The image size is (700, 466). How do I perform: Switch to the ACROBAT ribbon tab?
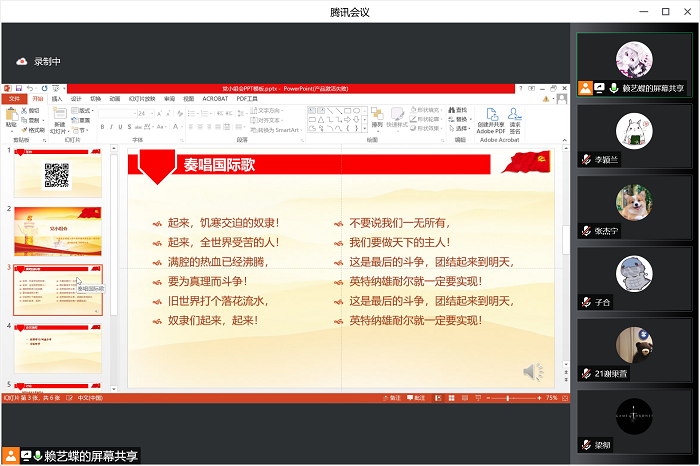click(215, 99)
